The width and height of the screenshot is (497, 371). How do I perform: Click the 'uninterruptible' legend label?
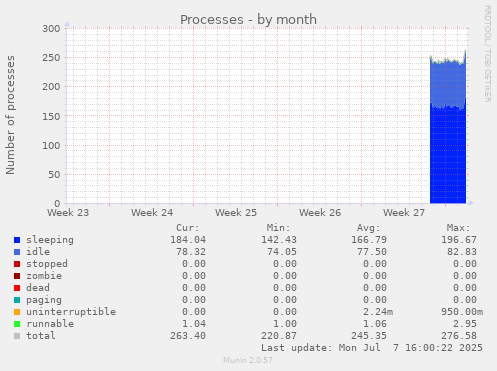(71, 312)
